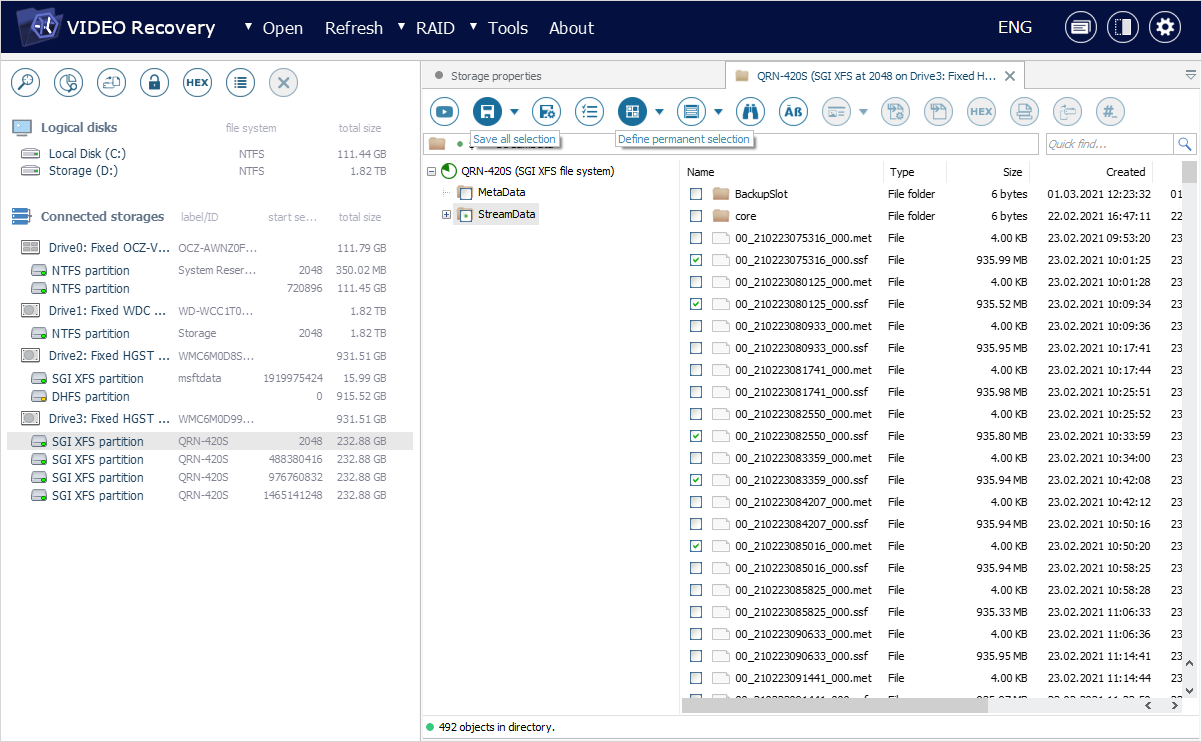Click the log window icon in header

tap(1081, 27)
